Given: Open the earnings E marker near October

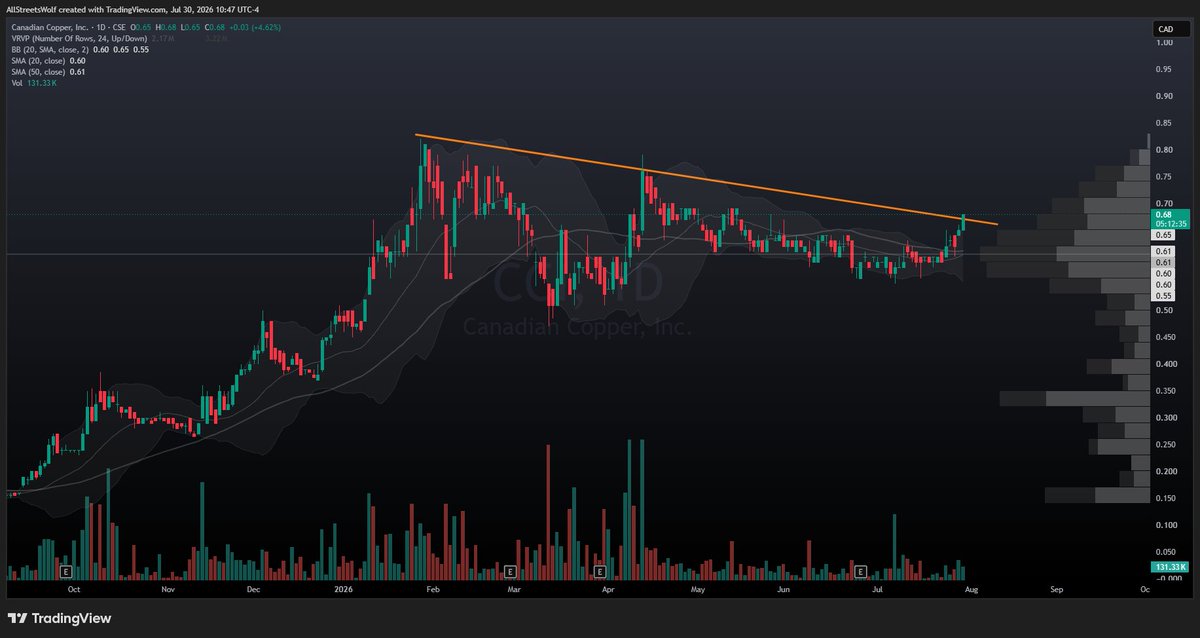Looking at the screenshot, I should tap(66, 572).
